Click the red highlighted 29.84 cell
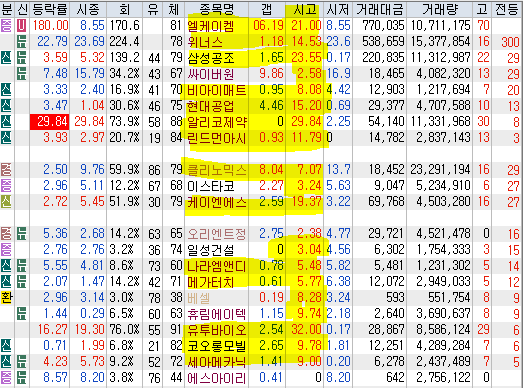The image size is (523, 388). (x=50, y=121)
